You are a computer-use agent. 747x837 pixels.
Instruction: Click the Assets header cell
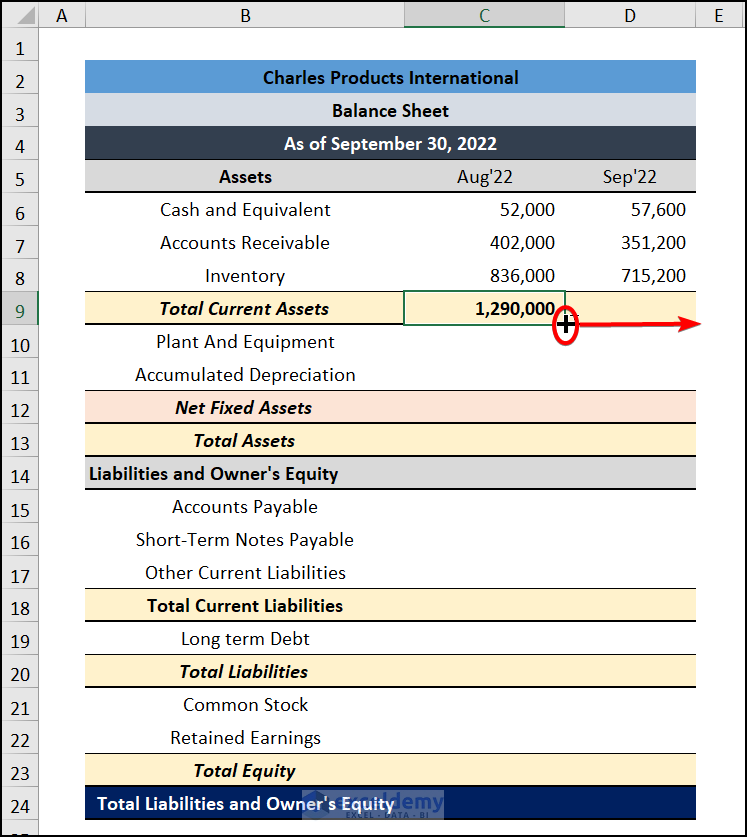245,176
